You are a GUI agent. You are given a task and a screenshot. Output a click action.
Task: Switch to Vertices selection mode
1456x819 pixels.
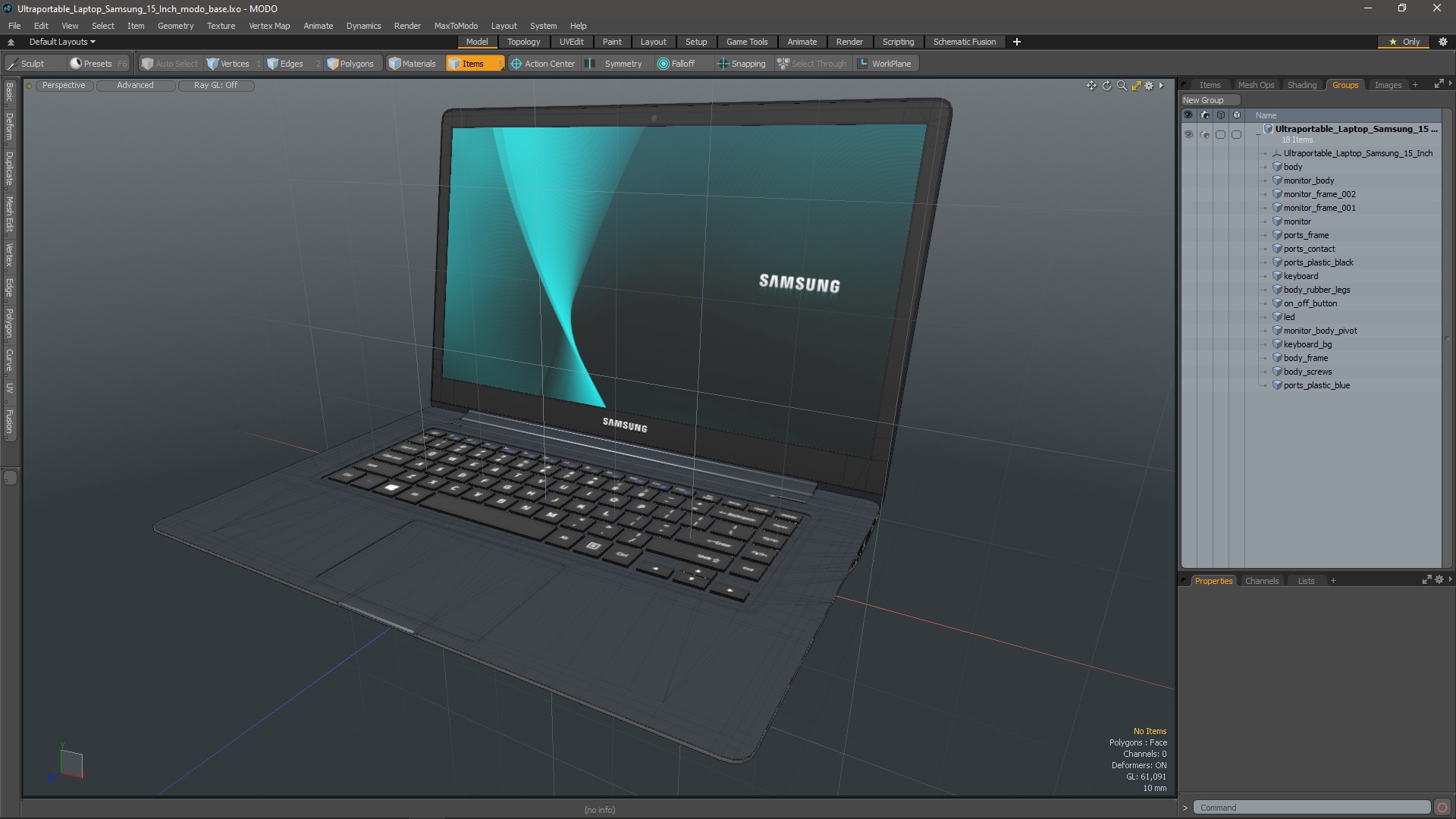click(x=234, y=64)
